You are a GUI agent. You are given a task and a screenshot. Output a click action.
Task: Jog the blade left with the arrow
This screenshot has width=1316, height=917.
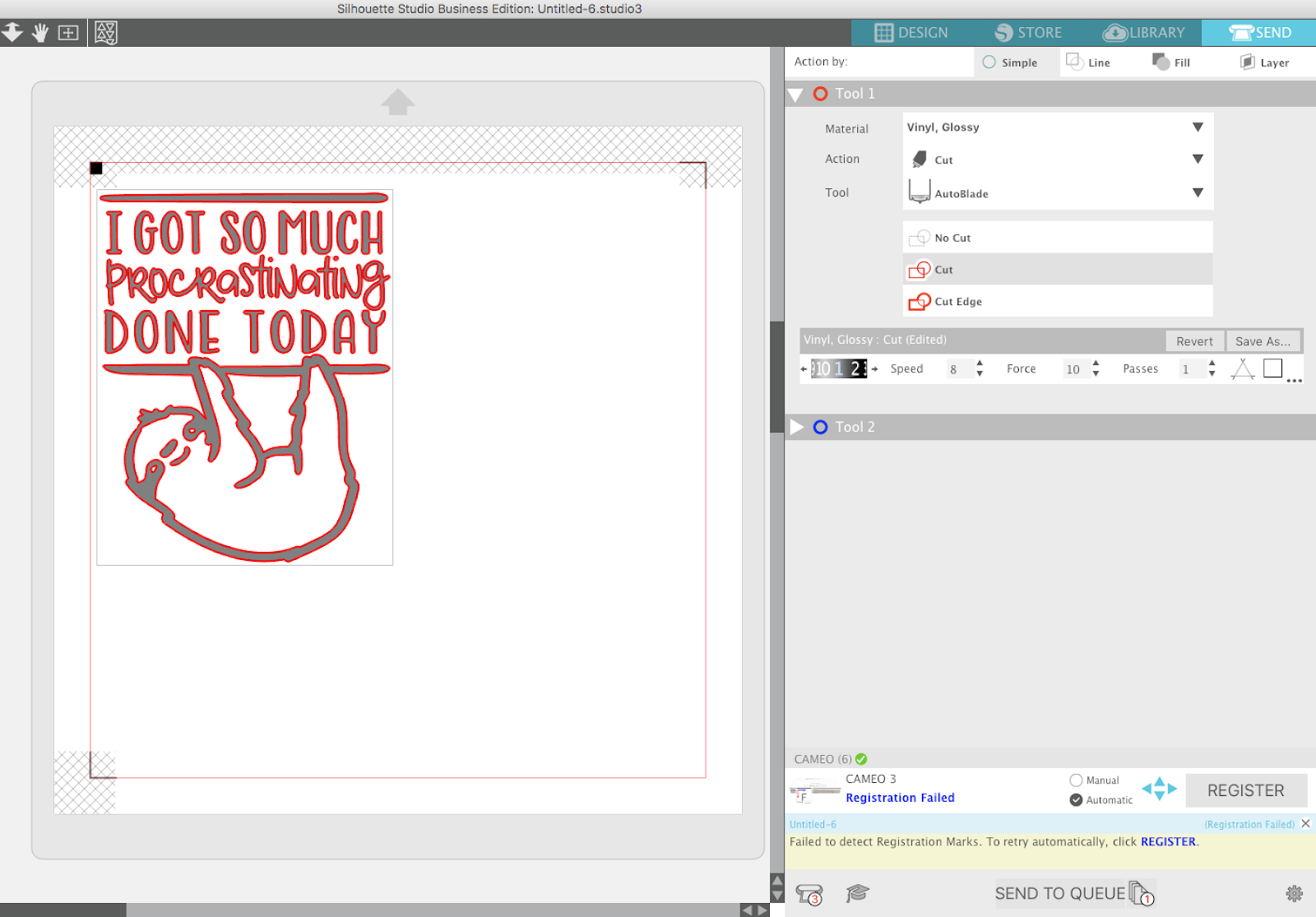1147,790
